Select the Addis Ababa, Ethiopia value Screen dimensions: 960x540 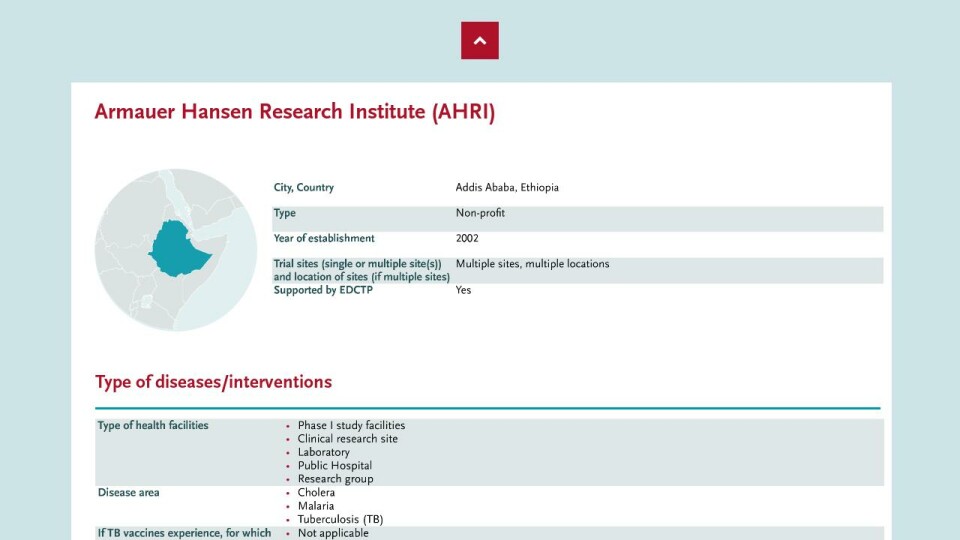coord(507,187)
